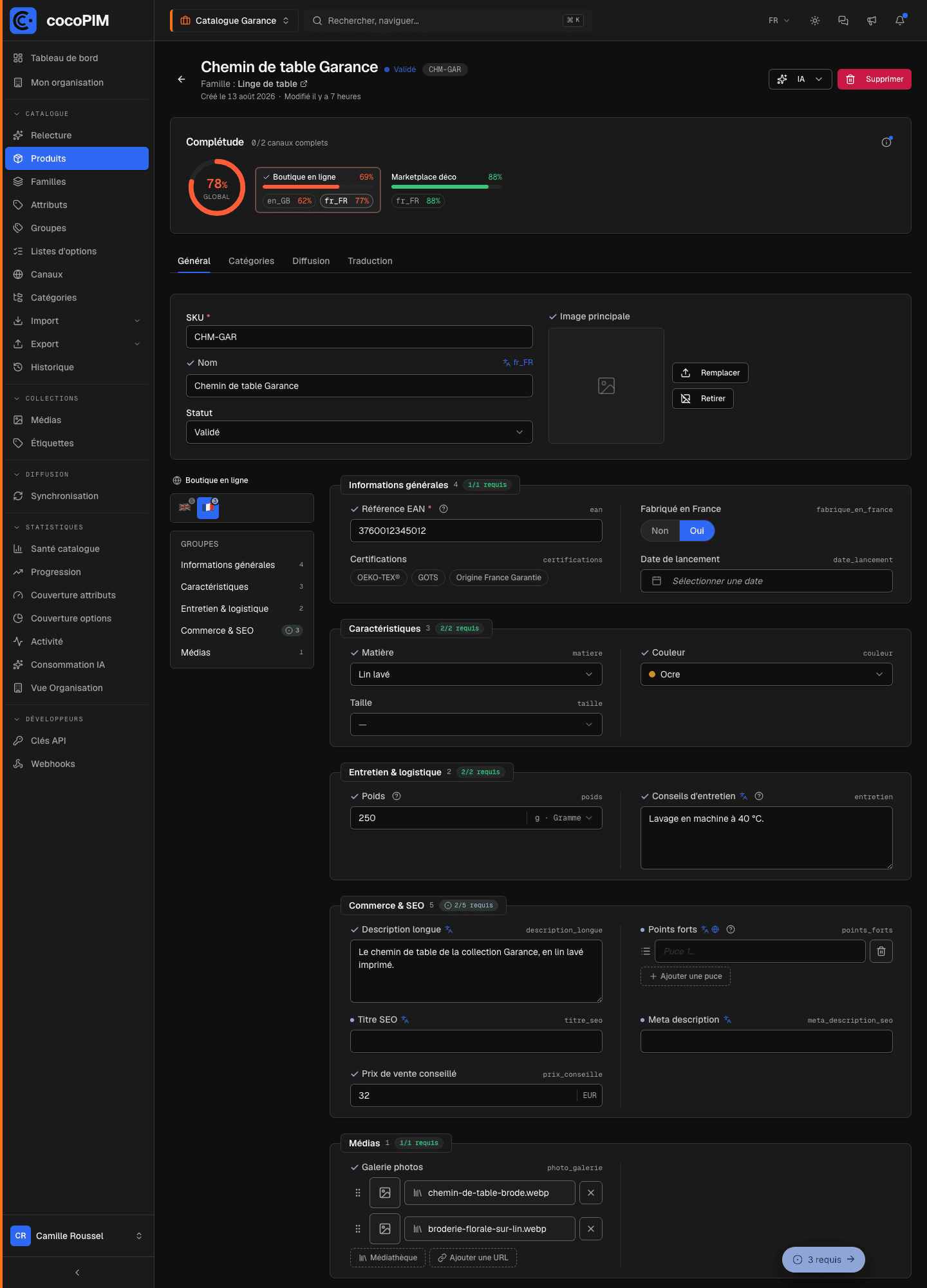This screenshot has height=1288, width=927.
Task: Toggle the Origine France Garantie certification chip
Action: 499,578
